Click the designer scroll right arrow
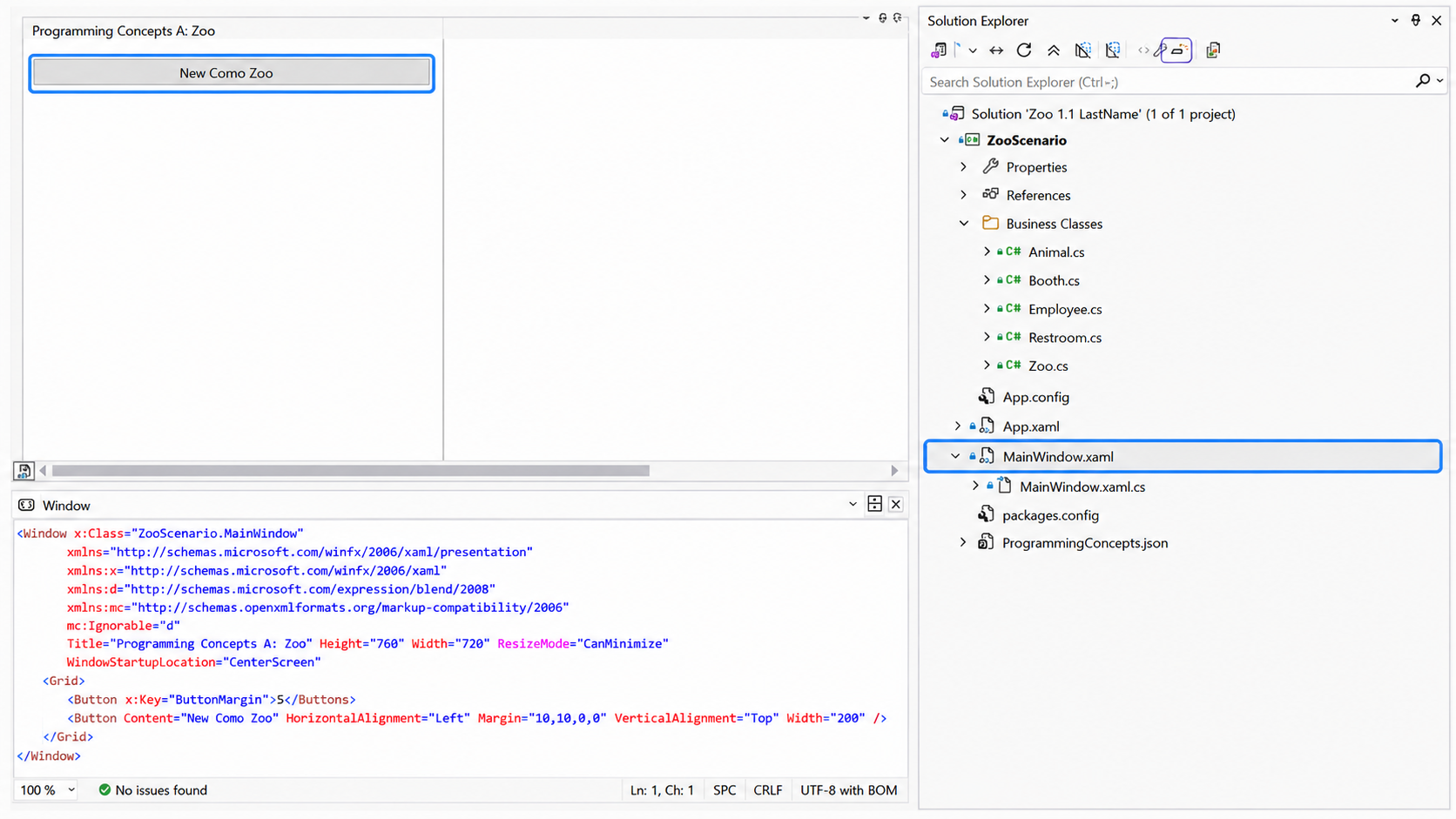Screen dimensions: 1456x819 (x=894, y=471)
